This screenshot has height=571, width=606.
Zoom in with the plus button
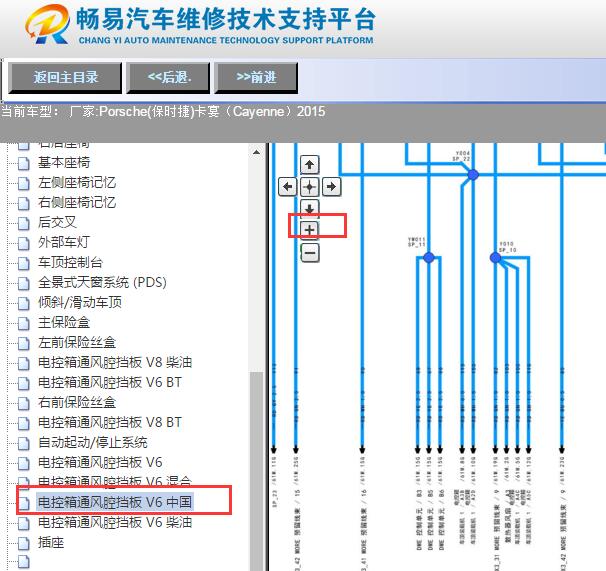(x=309, y=230)
